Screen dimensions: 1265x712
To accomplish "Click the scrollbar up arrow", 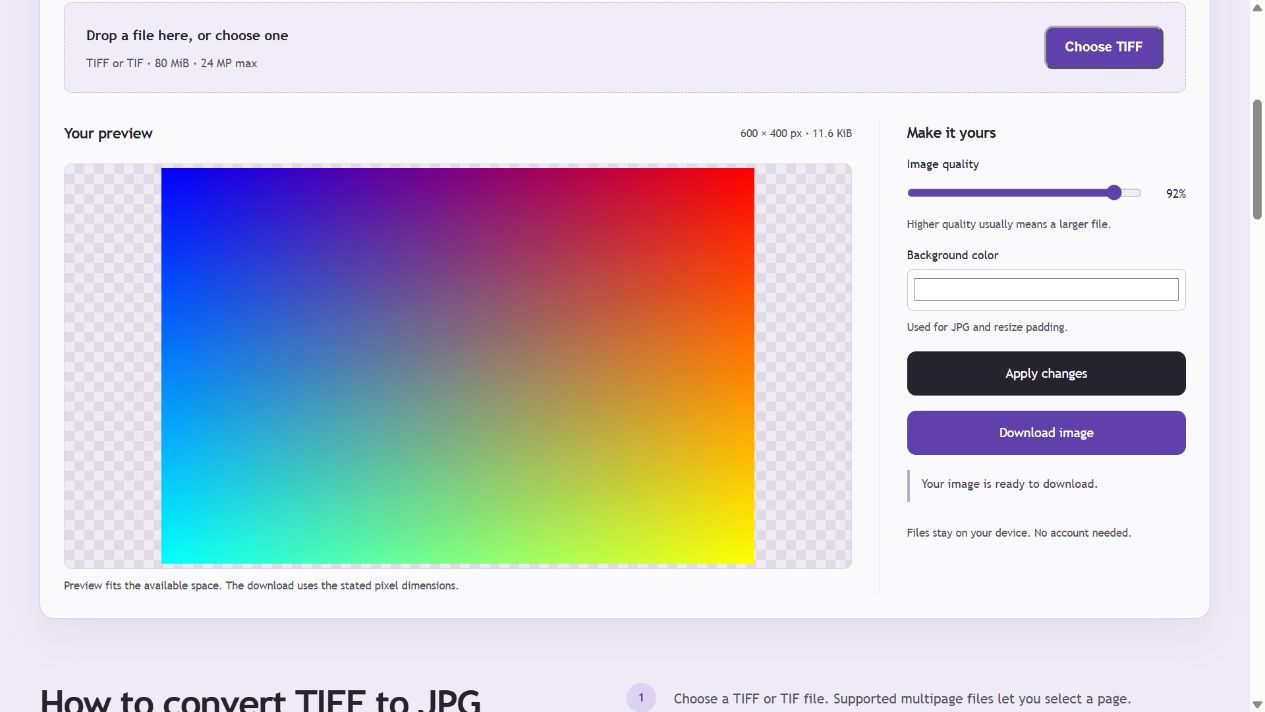I will point(1258,7).
